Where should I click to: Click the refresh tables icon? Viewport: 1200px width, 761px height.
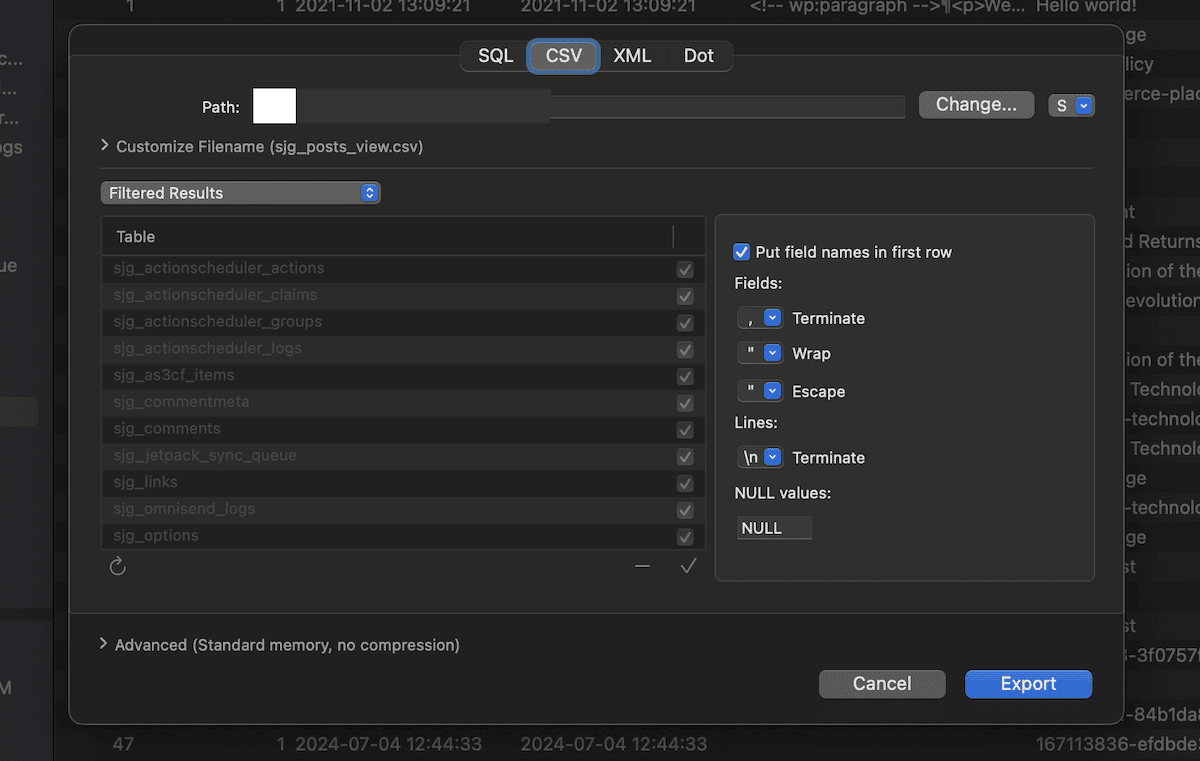pyautogui.click(x=117, y=567)
